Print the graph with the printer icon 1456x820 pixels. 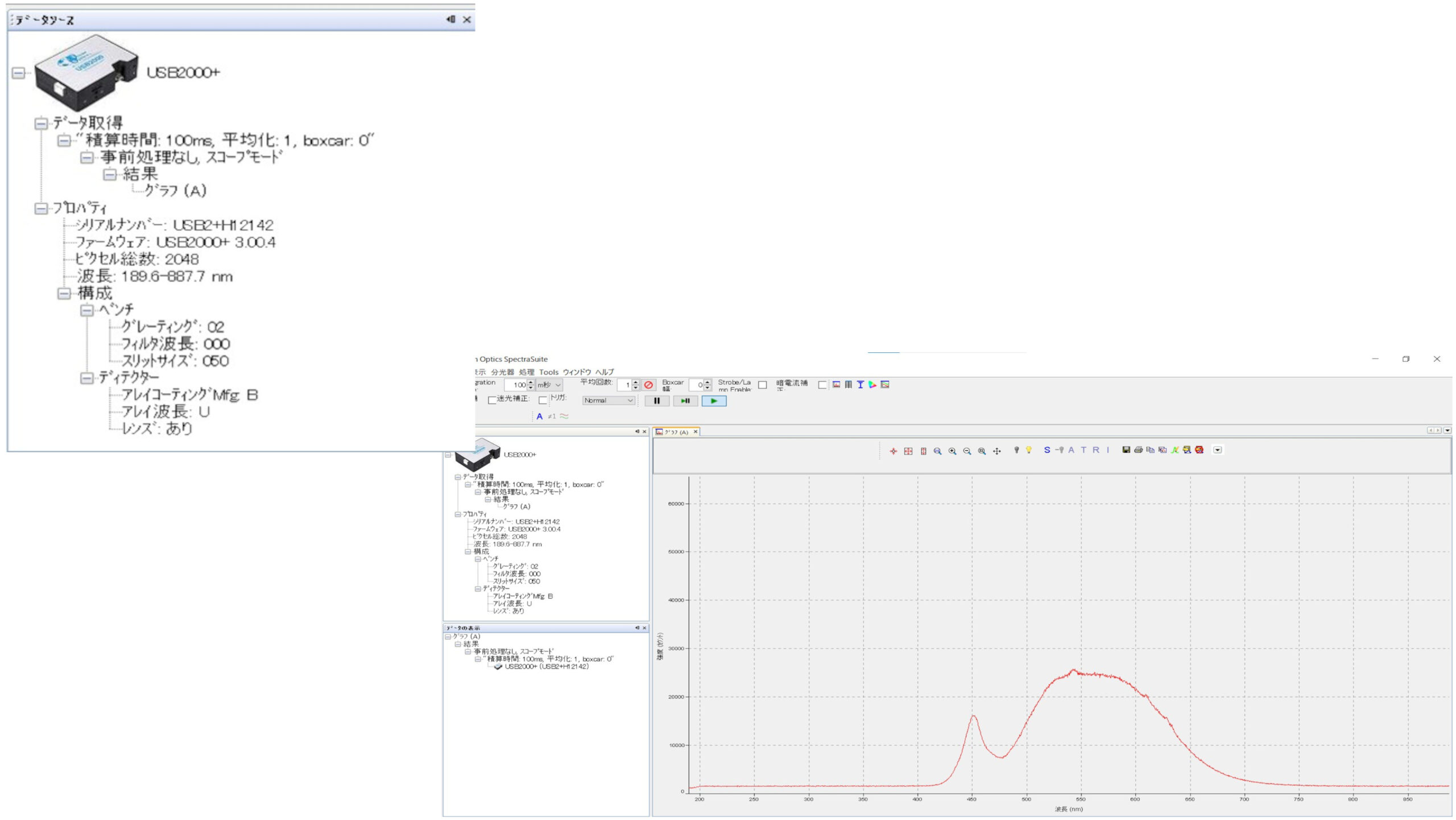pyautogui.click(x=1138, y=450)
